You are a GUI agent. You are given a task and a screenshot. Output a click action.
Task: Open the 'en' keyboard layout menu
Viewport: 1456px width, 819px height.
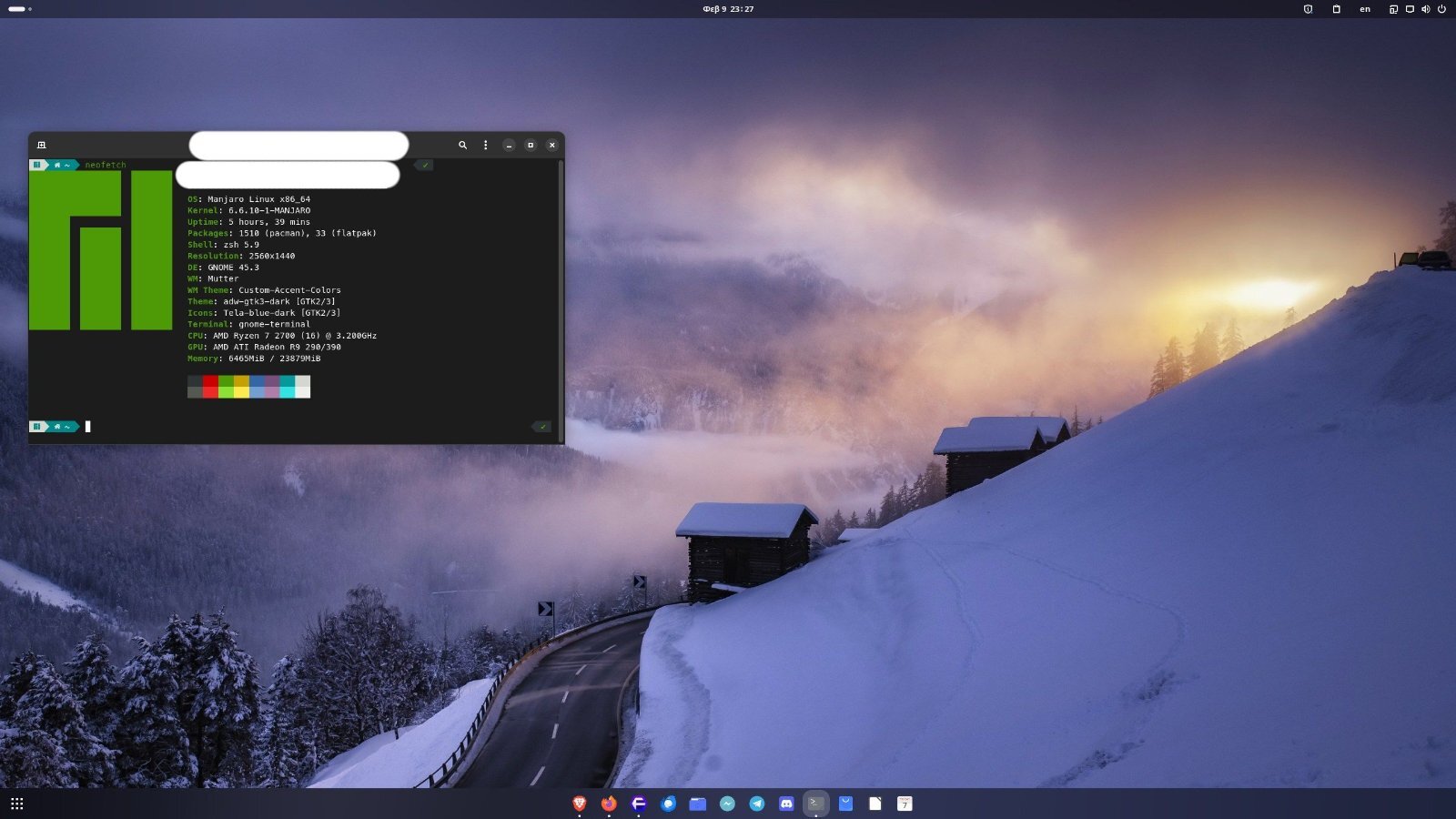point(1365,9)
